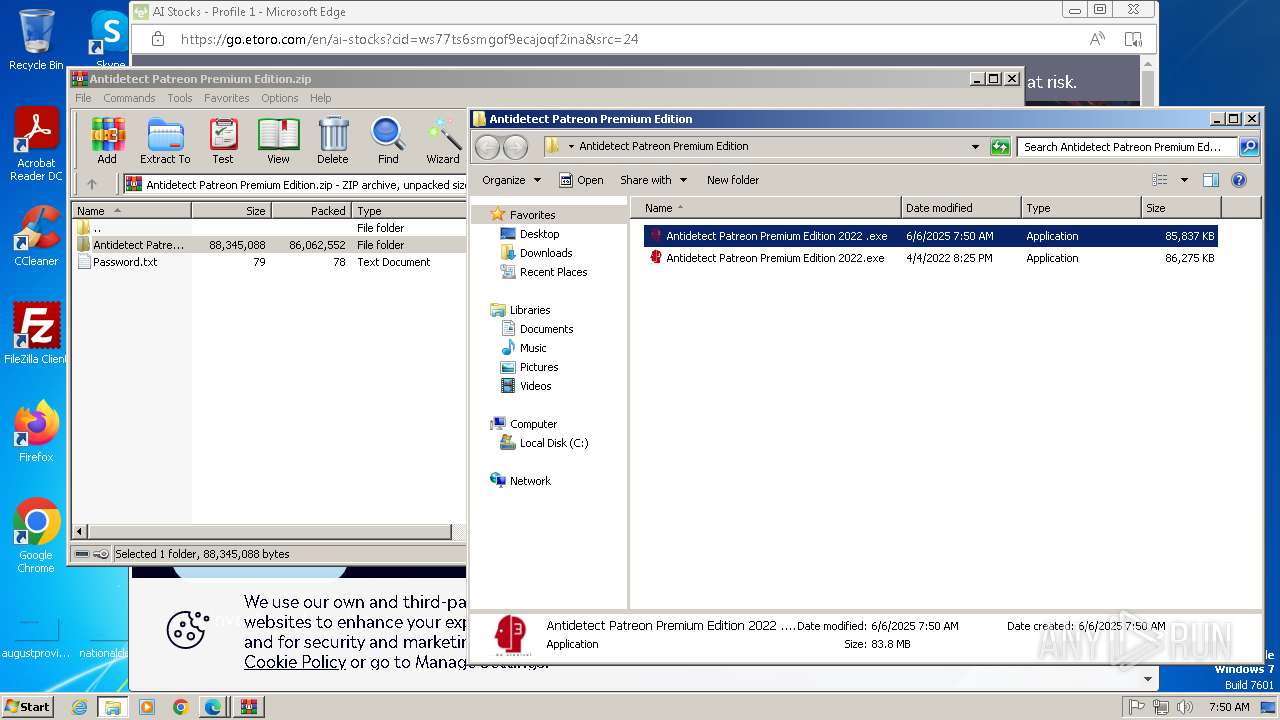Click the Edge icon in the taskbar
1280x720 pixels.
[213, 707]
